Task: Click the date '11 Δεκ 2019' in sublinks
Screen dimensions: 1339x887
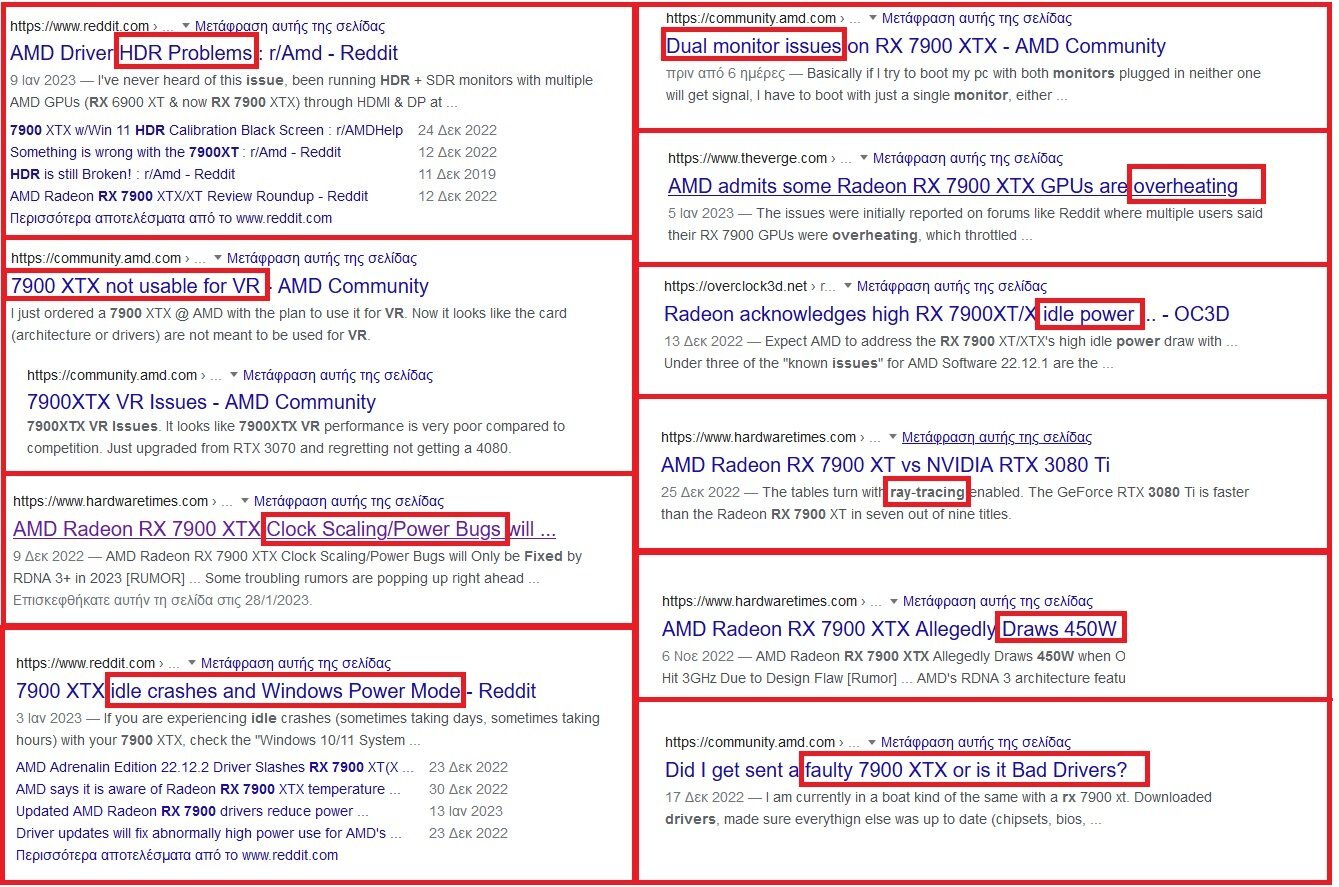Action: (457, 174)
